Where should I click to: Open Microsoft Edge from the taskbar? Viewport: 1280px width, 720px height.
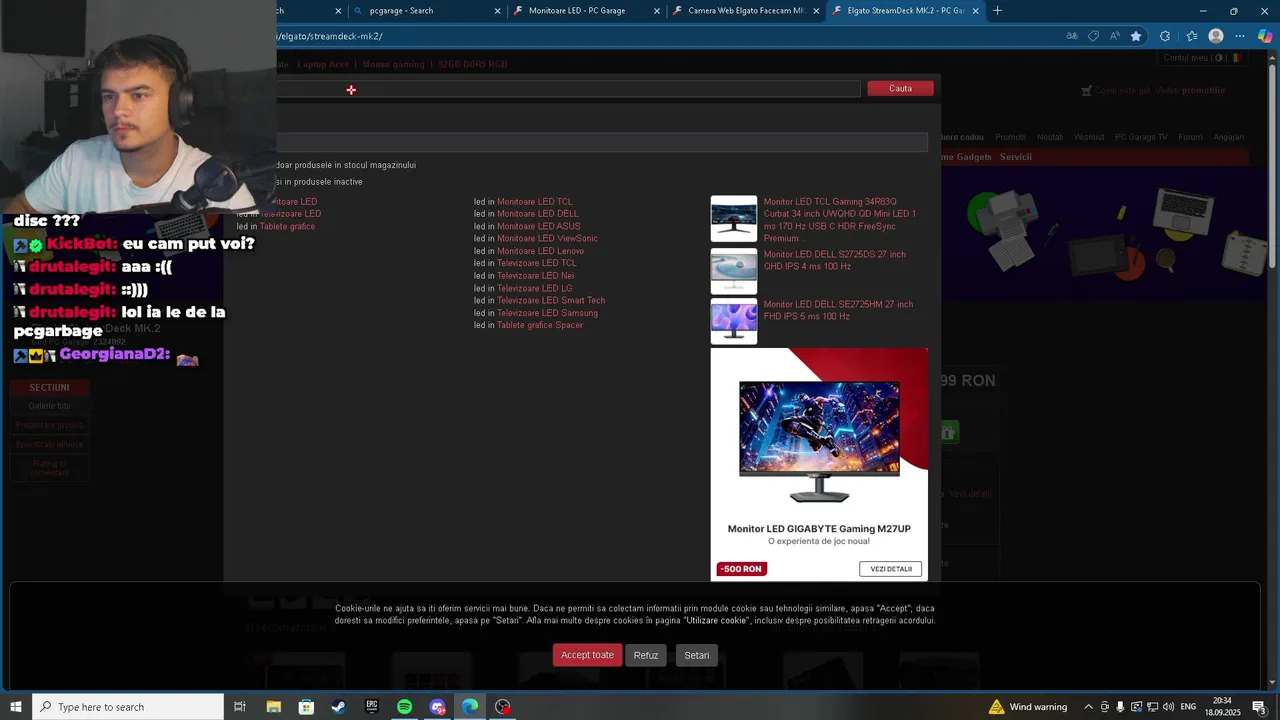coord(470,707)
